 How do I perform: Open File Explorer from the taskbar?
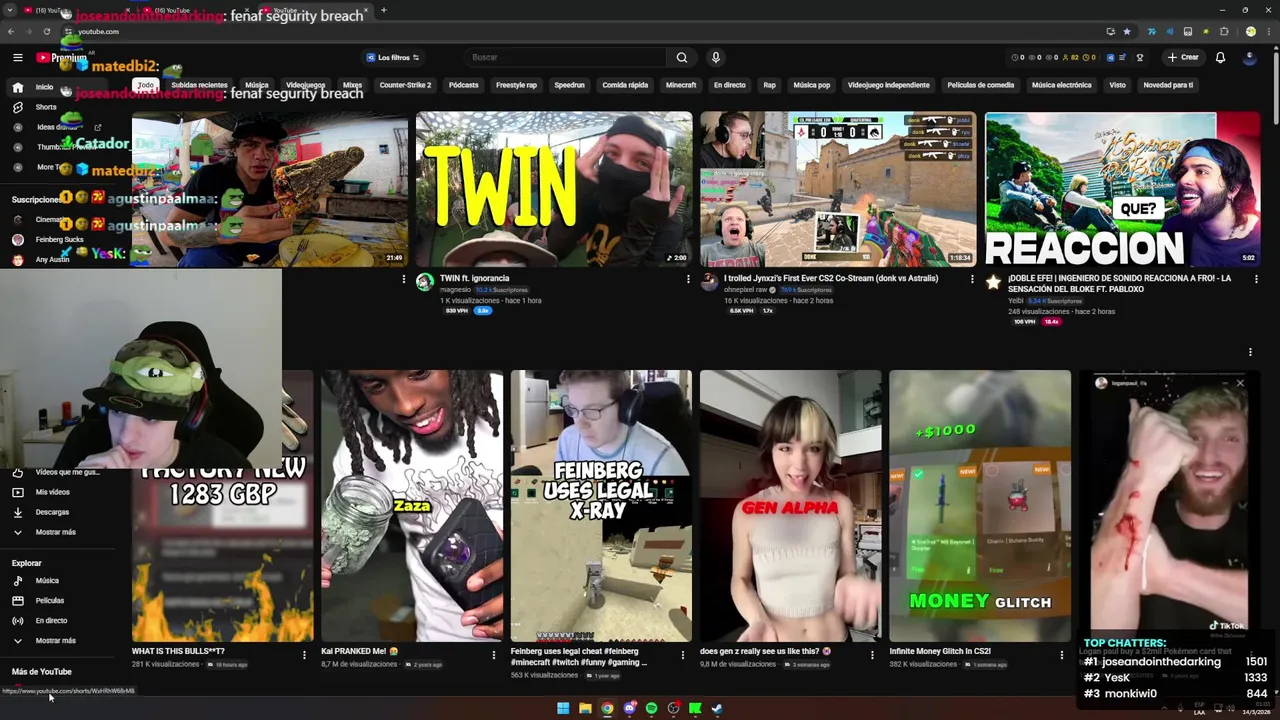585,708
